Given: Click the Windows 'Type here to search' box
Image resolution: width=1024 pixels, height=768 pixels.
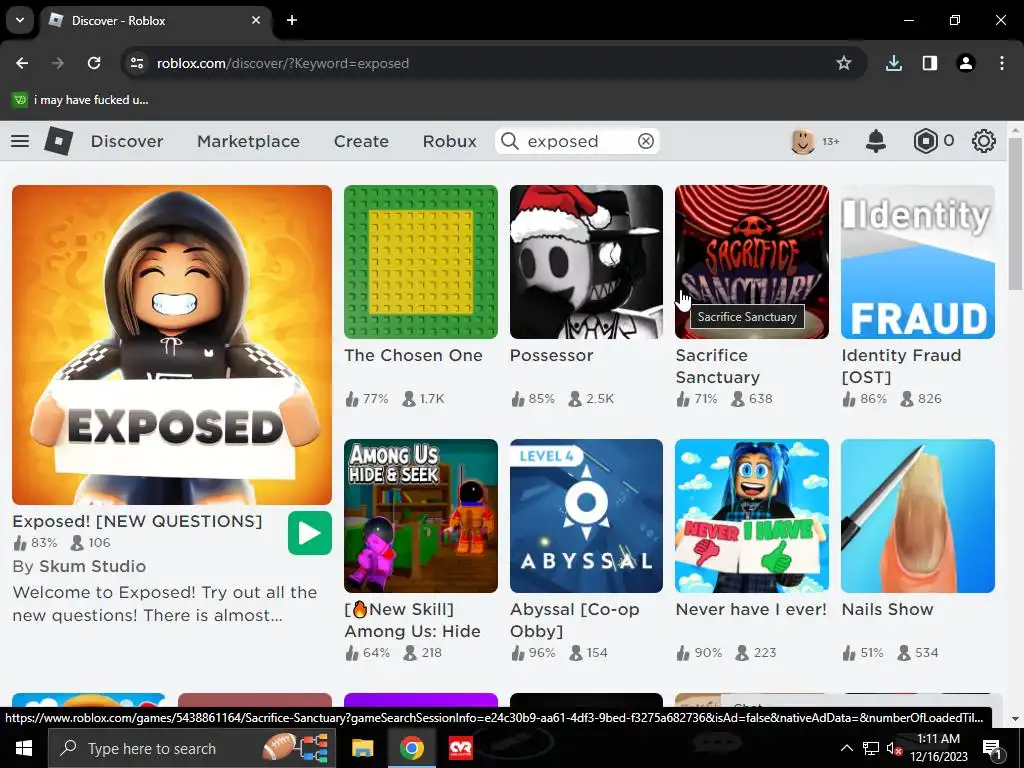Looking at the screenshot, I should pyautogui.click(x=191, y=748).
